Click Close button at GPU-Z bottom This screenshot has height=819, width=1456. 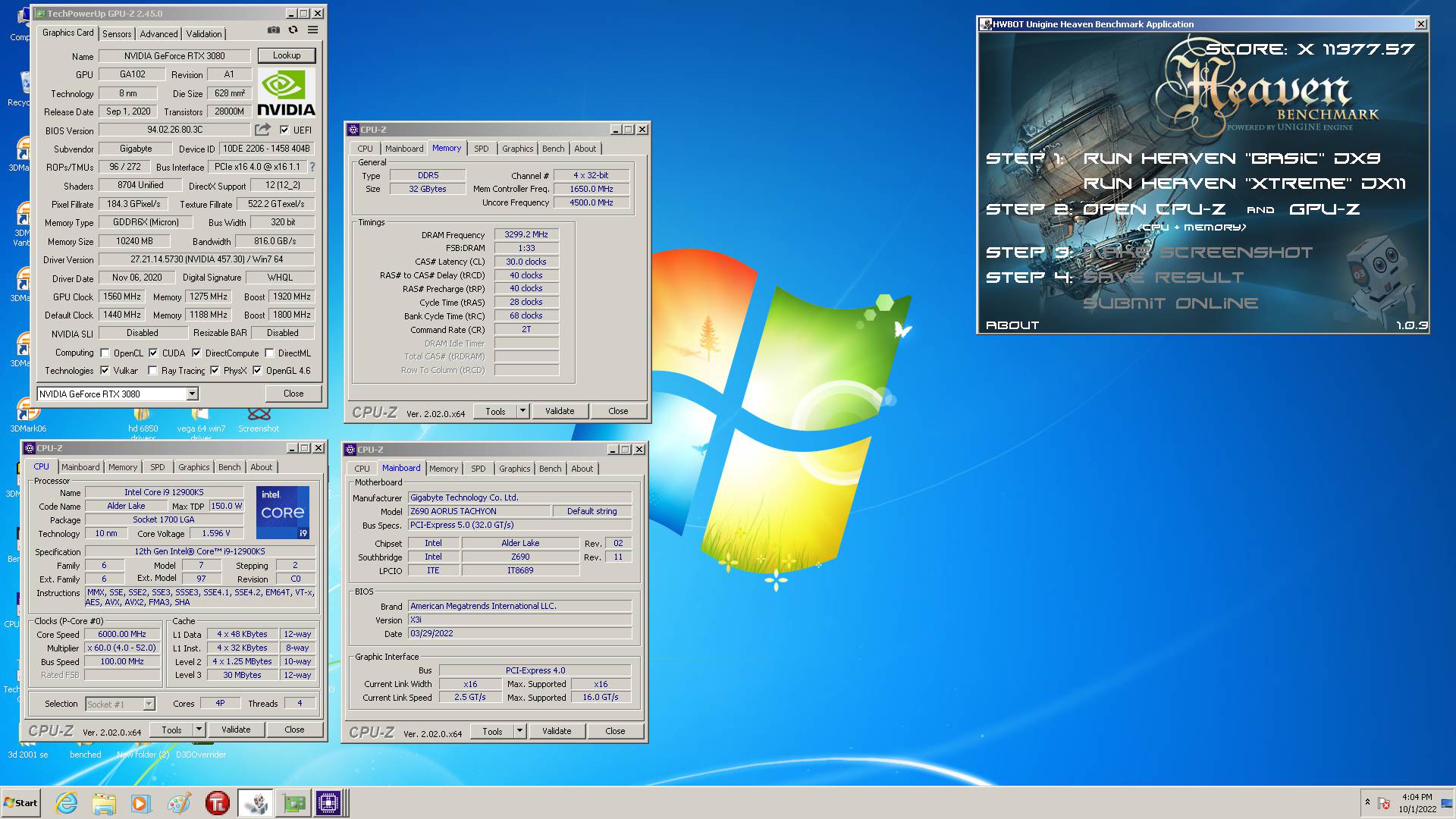[x=293, y=394]
